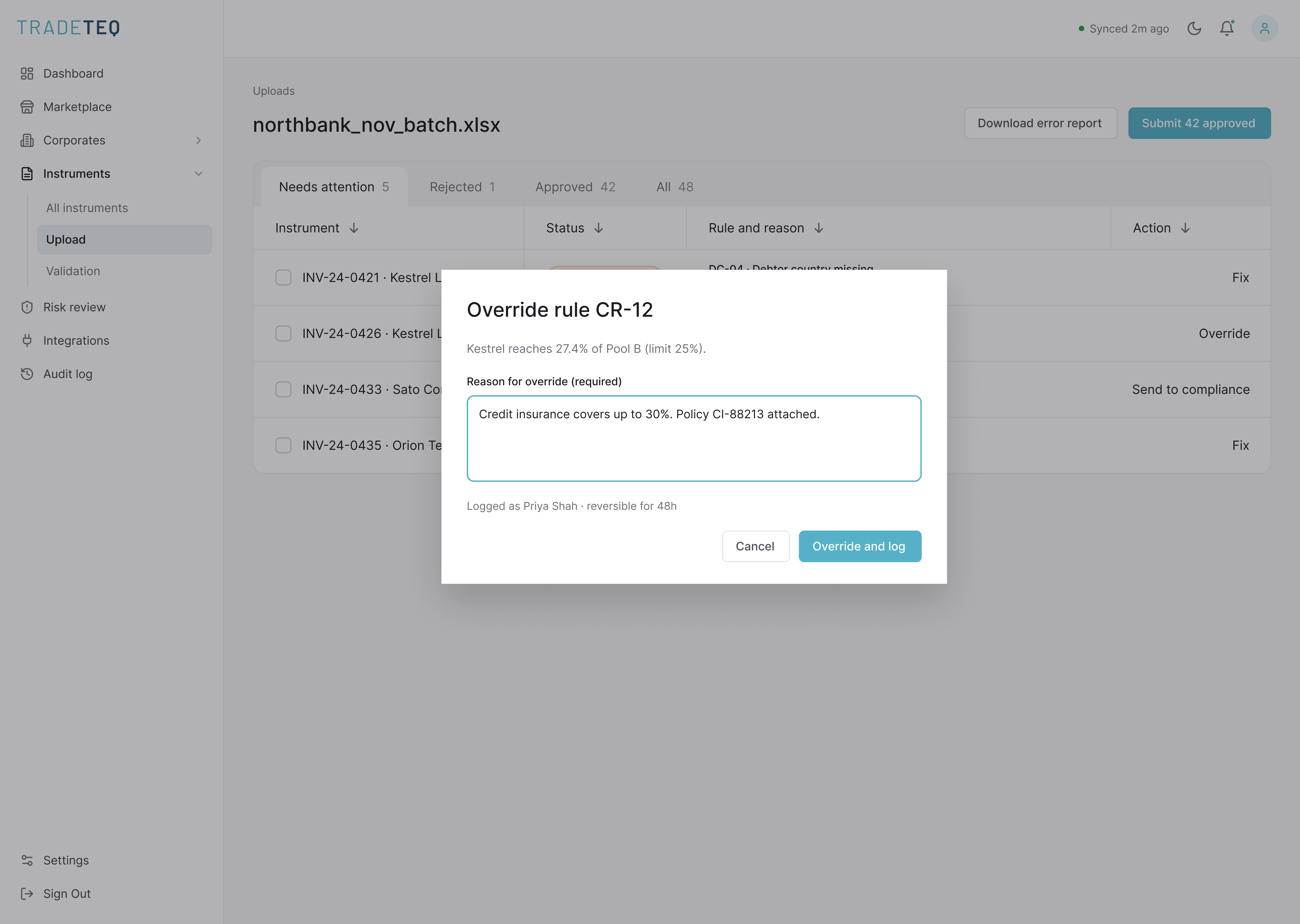Open the Audit log history icon

click(x=27, y=374)
